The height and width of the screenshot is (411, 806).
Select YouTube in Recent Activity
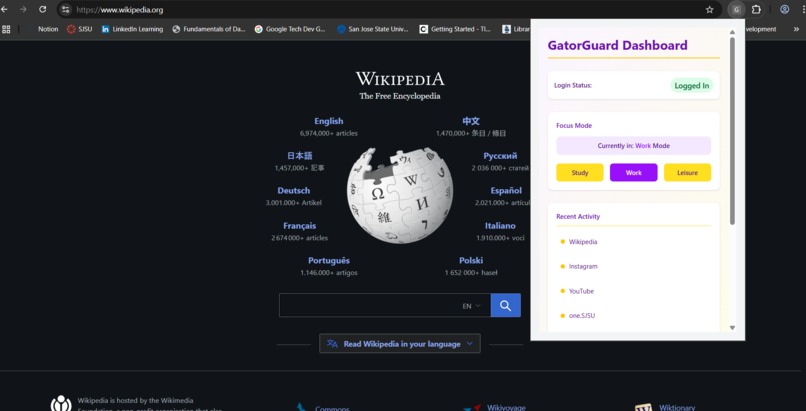pos(581,291)
